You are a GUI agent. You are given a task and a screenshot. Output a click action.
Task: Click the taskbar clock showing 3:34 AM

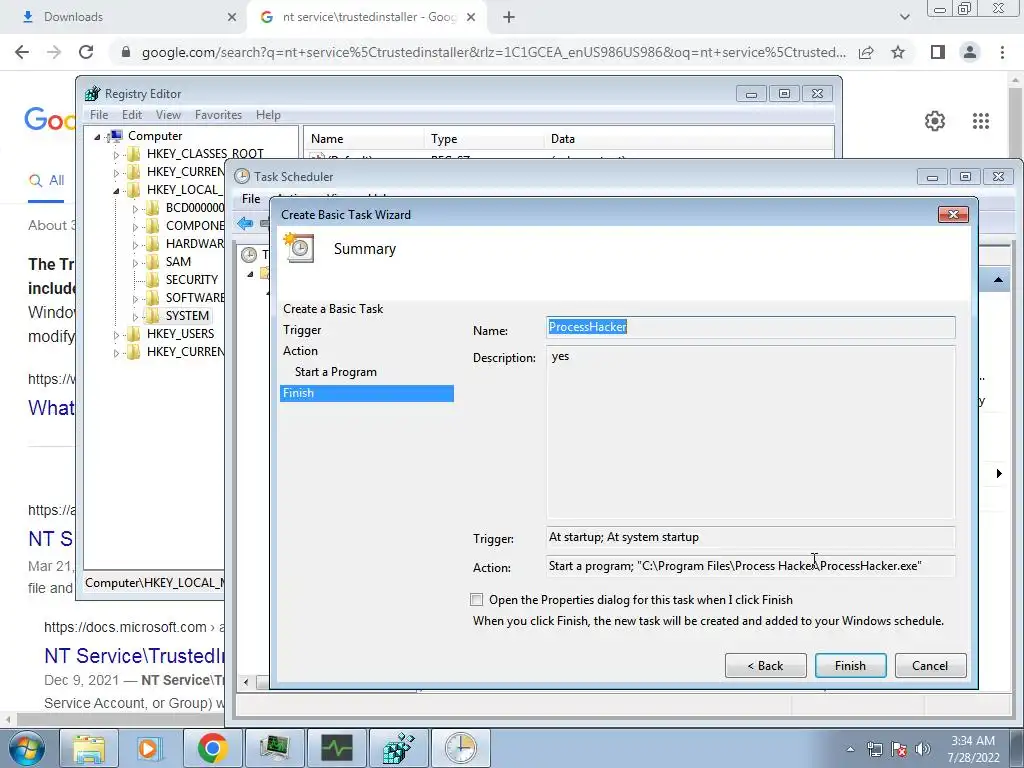[x=973, y=749]
